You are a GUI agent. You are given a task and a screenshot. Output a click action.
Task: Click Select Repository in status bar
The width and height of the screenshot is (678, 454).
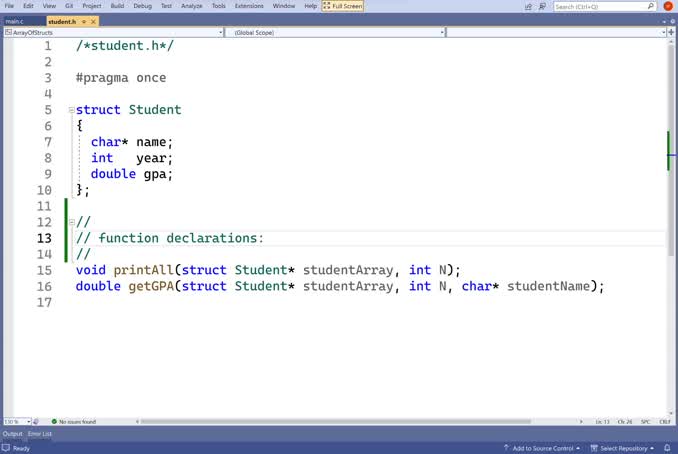pyautogui.click(x=623, y=448)
